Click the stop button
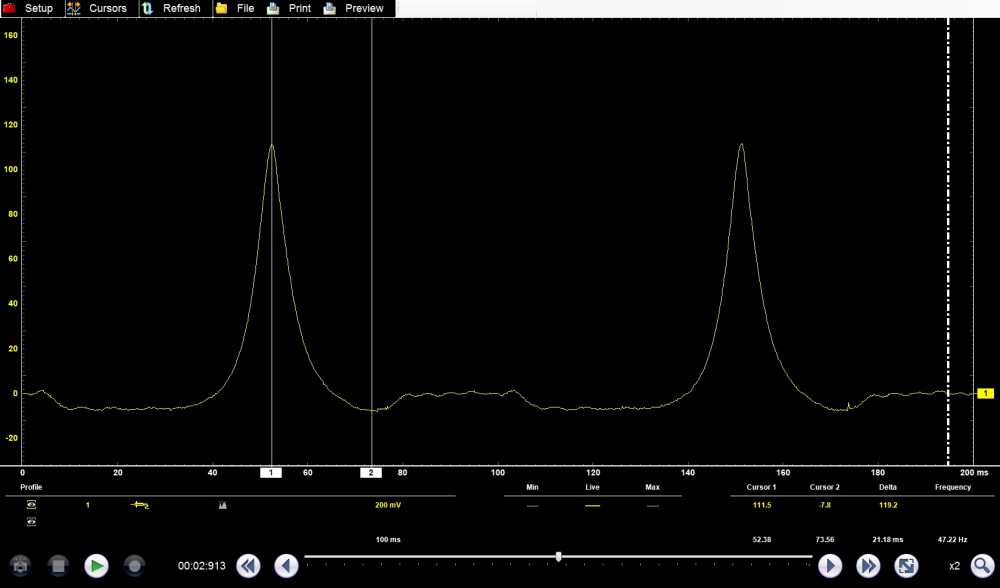The width and height of the screenshot is (1000, 588). coord(58,566)
